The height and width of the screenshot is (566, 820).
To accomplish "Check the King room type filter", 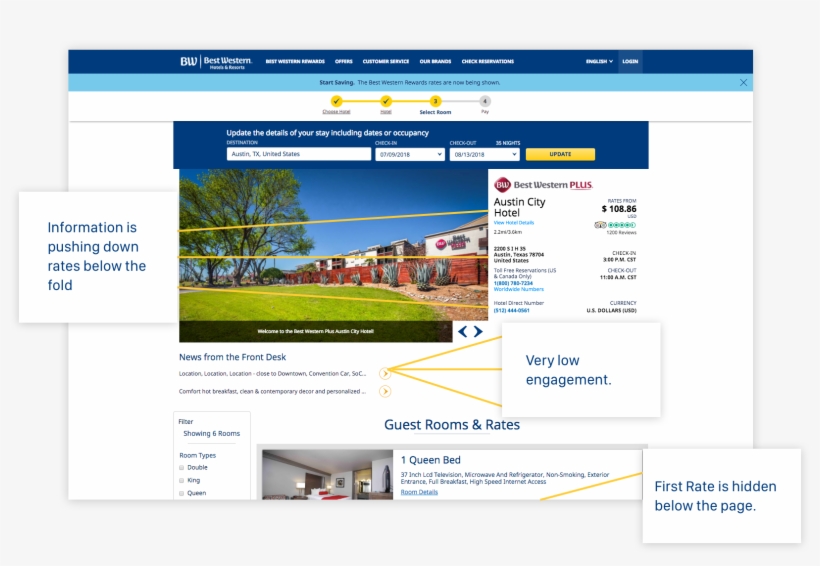I will point(181,480).
